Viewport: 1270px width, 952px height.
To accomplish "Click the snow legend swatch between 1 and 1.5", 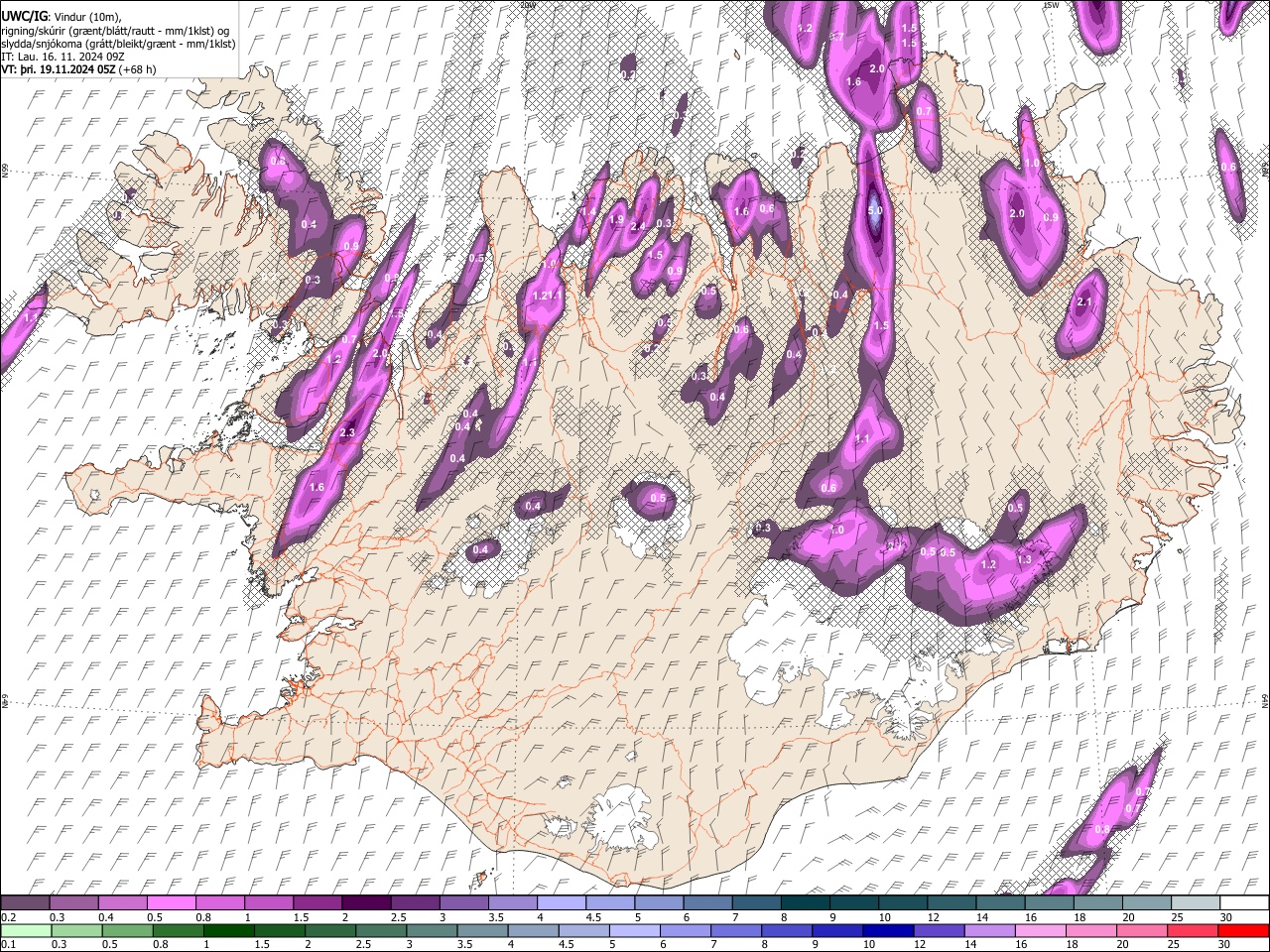I will [x=268, y=903].
